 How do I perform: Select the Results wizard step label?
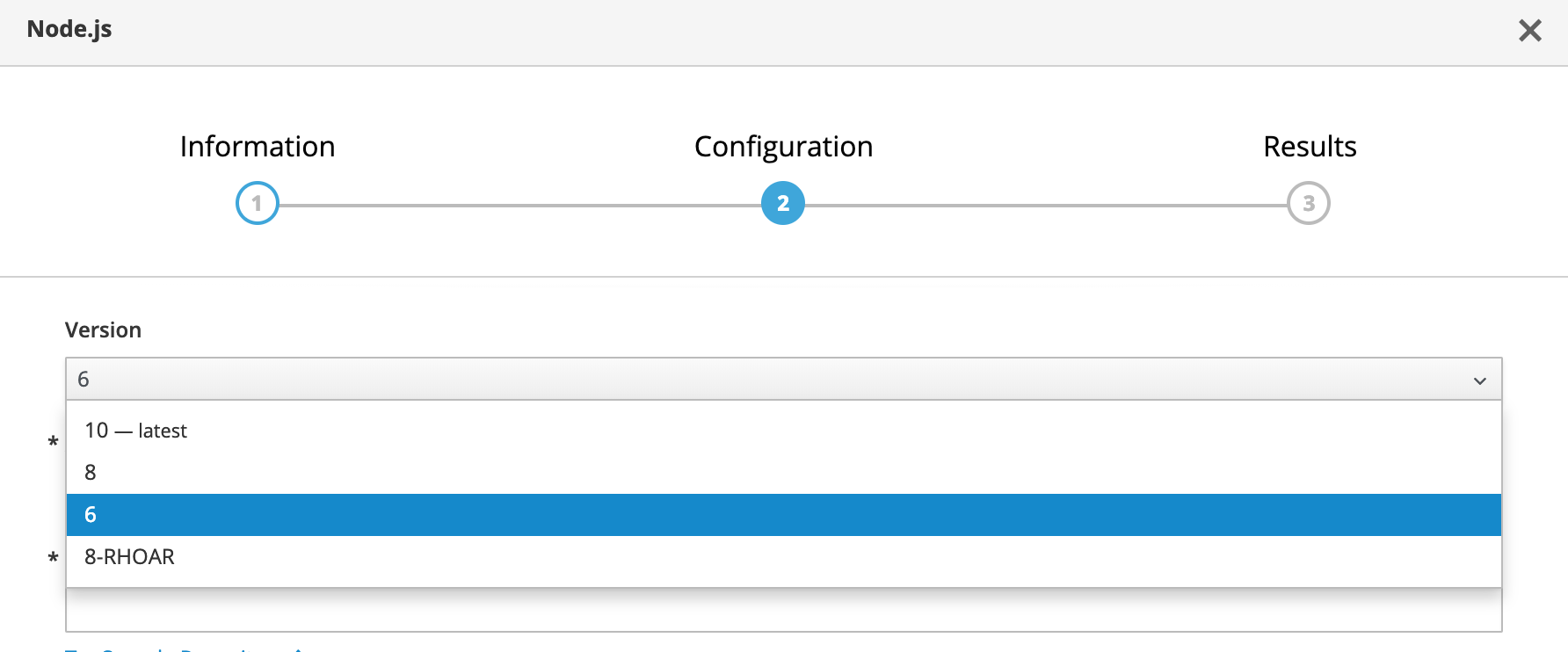[x=1310, y=146]
